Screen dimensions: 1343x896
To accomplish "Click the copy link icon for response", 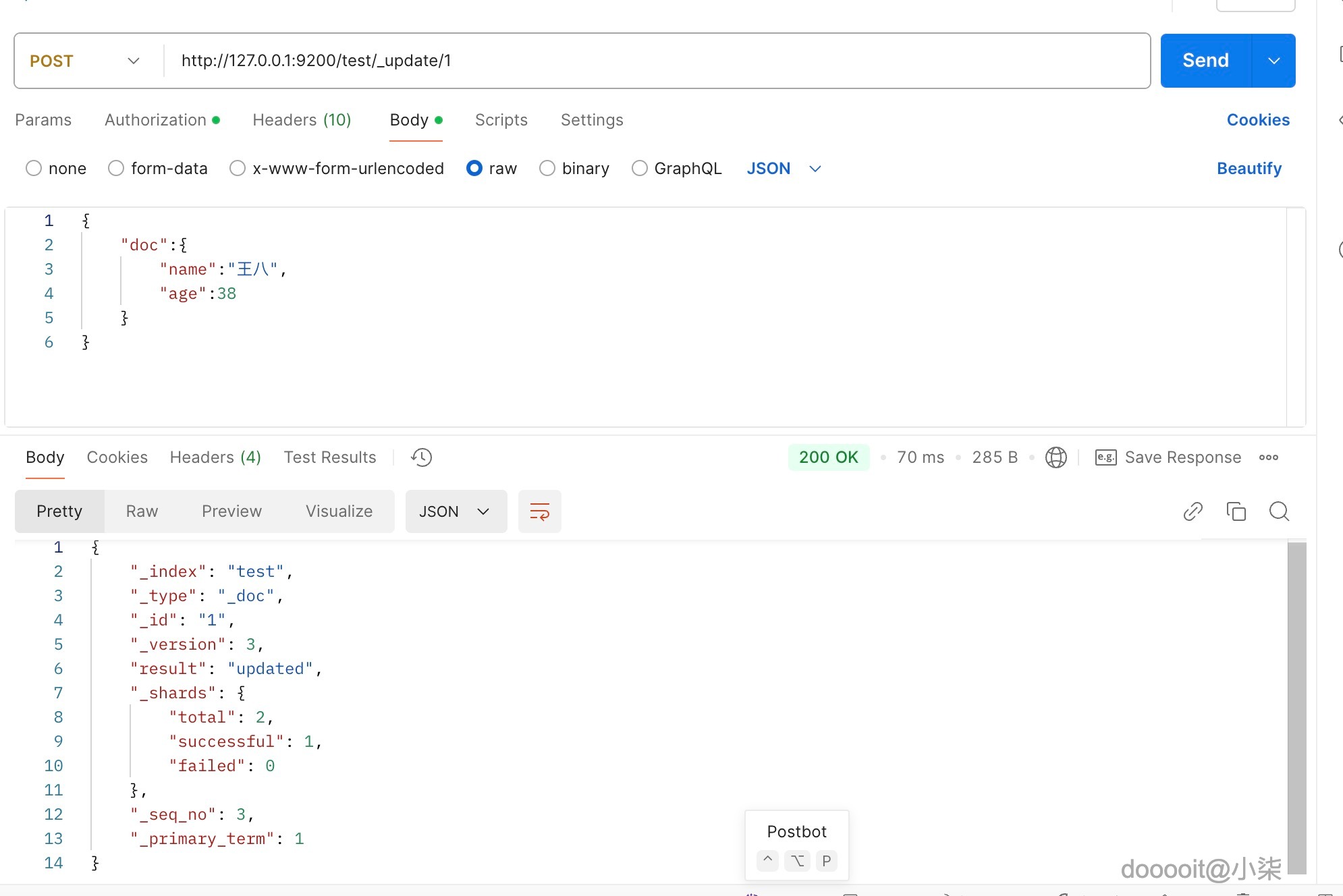I will (x=1193, y=511).
